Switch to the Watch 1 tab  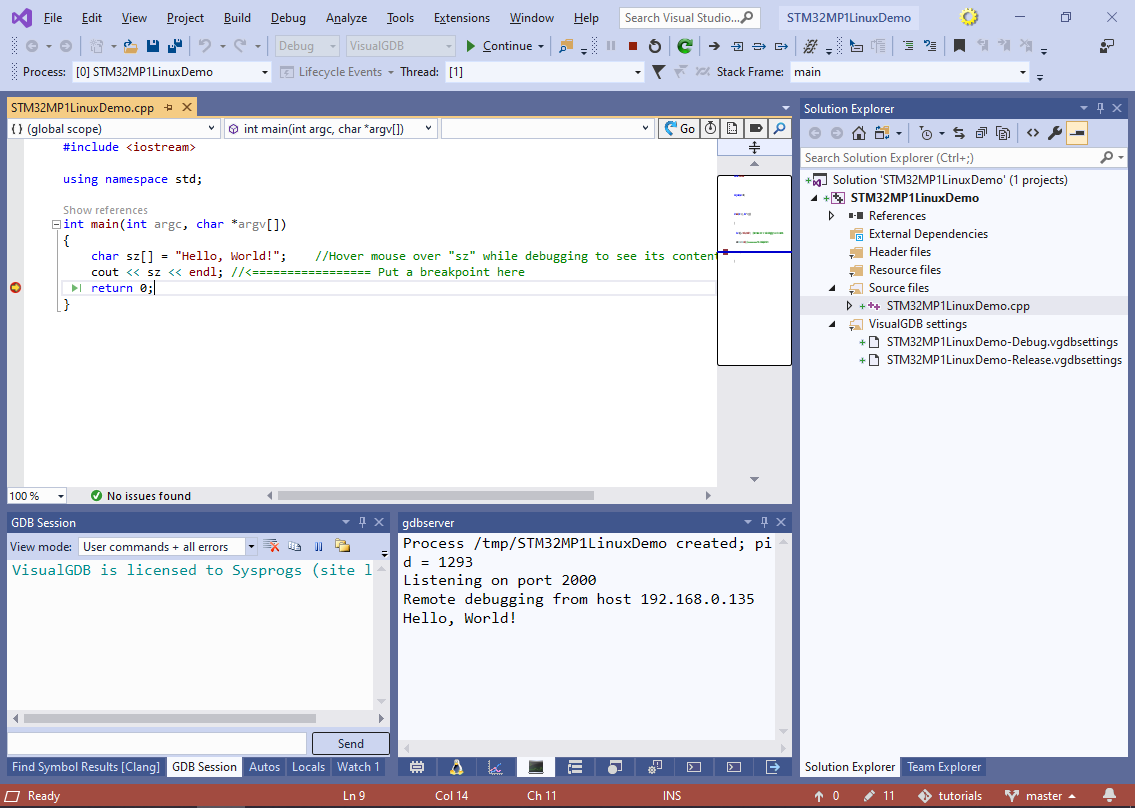(358, 767)
